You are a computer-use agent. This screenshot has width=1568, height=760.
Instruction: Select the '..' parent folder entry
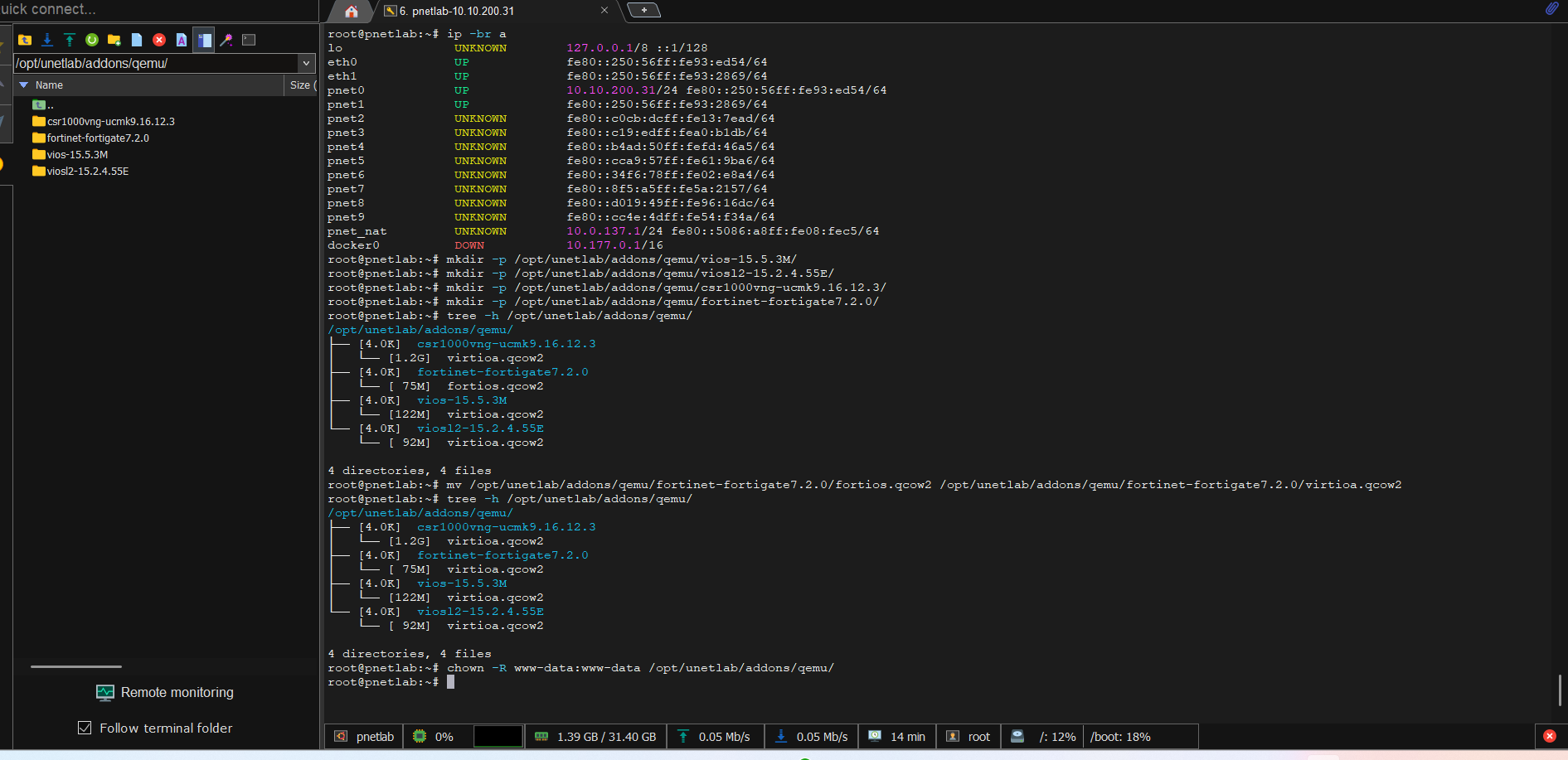[43, 105]
